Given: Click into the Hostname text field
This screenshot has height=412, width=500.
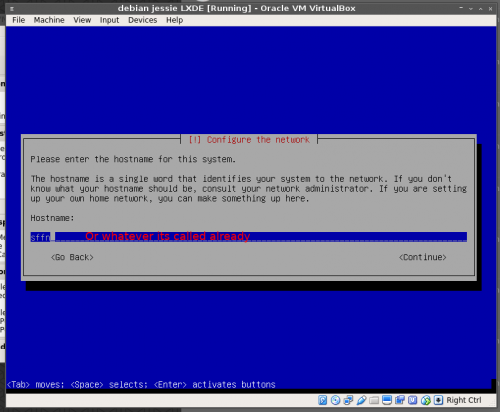Looking at the screenshot, I should tap(249, 237).
